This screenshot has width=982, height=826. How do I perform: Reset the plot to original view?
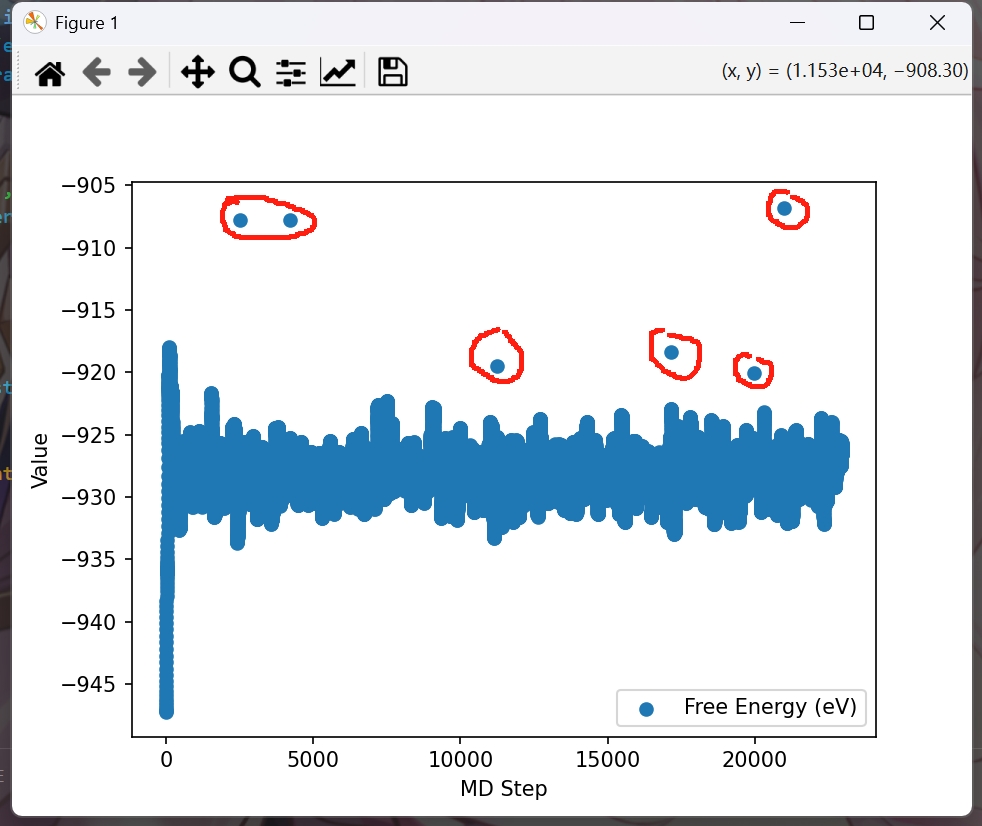point(50,72)
